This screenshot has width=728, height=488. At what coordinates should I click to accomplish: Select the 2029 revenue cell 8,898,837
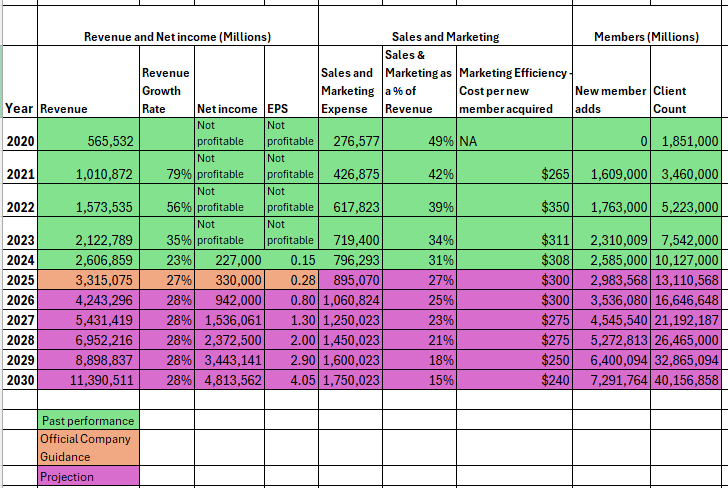tap(88, 360)
